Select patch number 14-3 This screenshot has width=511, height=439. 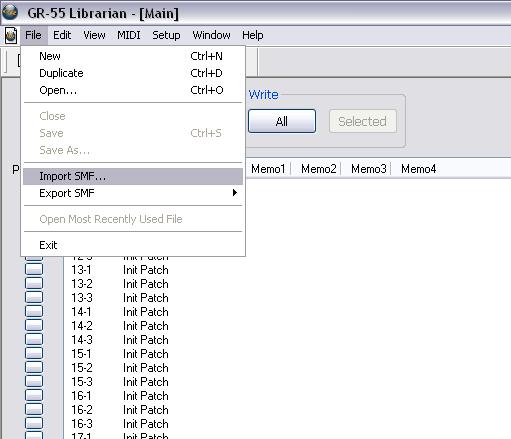pos(82,340)
